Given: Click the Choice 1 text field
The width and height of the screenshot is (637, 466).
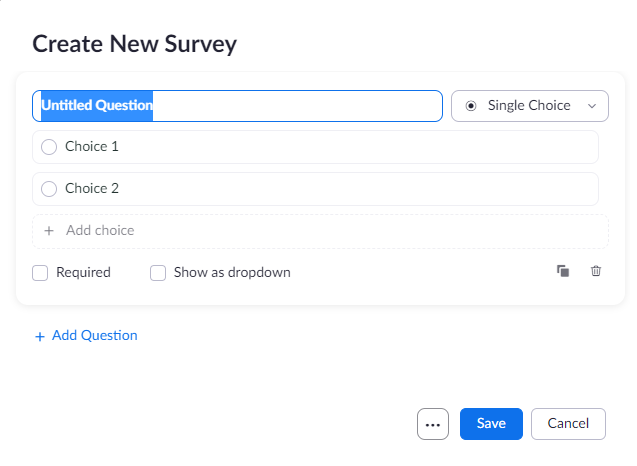Looking at the screenshot, I should (330, 147).
